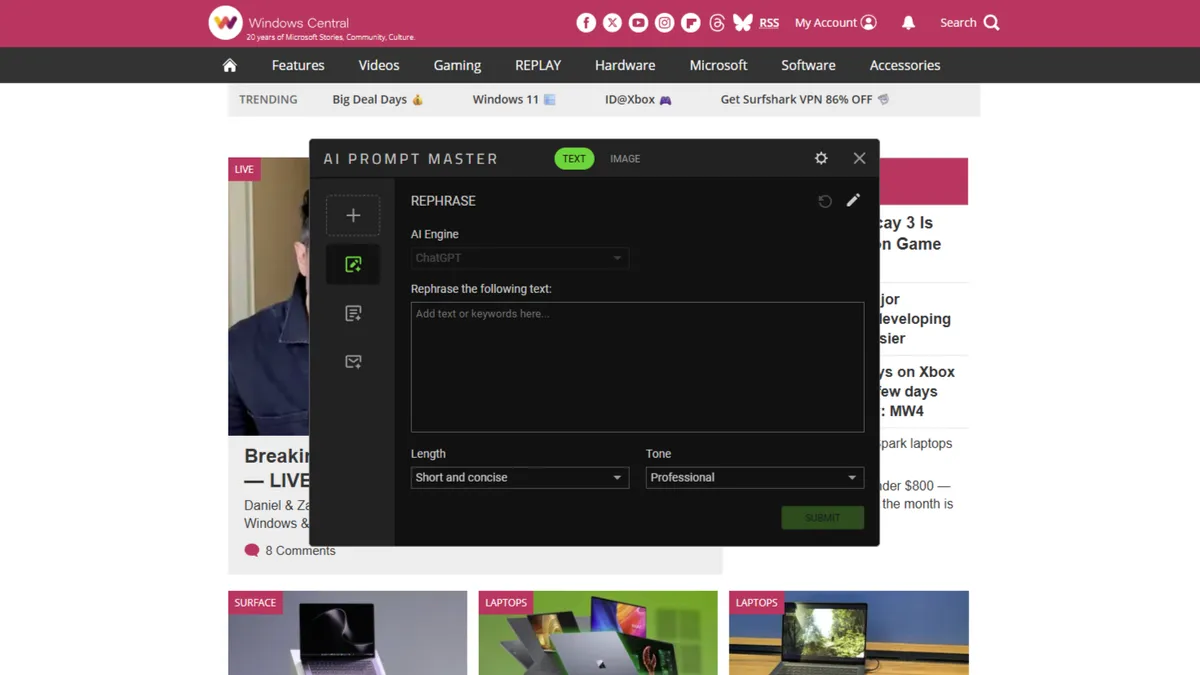Open My Account menu
Image resolution: width=1200 pixels, height=675 pixels.
pos(836,23)
